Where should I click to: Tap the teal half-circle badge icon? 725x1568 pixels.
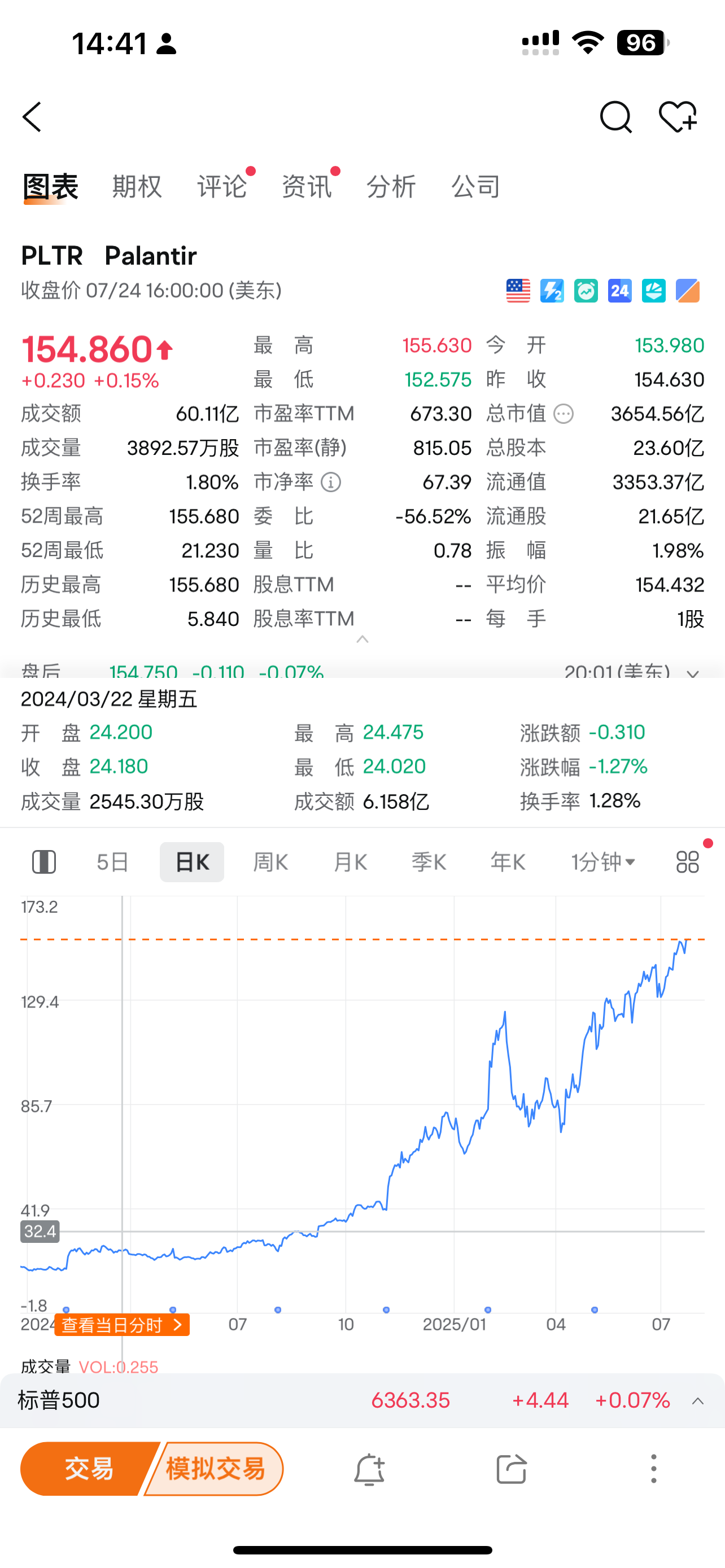point(654,291)
